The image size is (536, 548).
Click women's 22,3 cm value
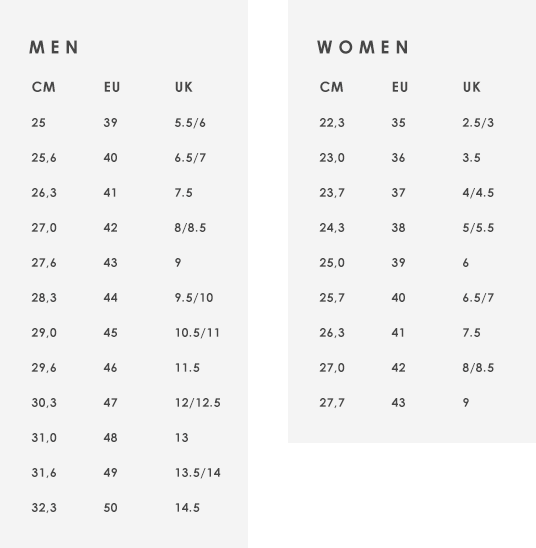tap(332, 123)
